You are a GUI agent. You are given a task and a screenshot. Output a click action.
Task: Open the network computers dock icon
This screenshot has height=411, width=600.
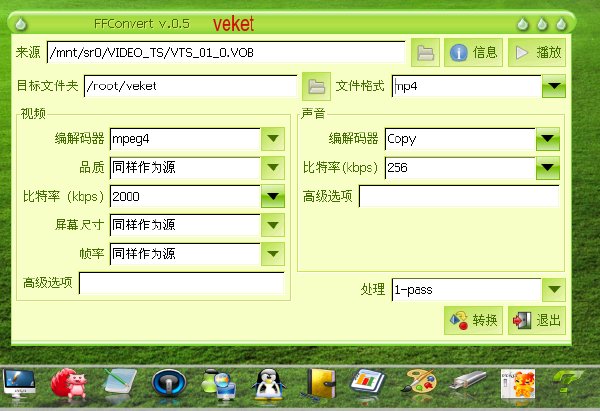tap(219, 384)
